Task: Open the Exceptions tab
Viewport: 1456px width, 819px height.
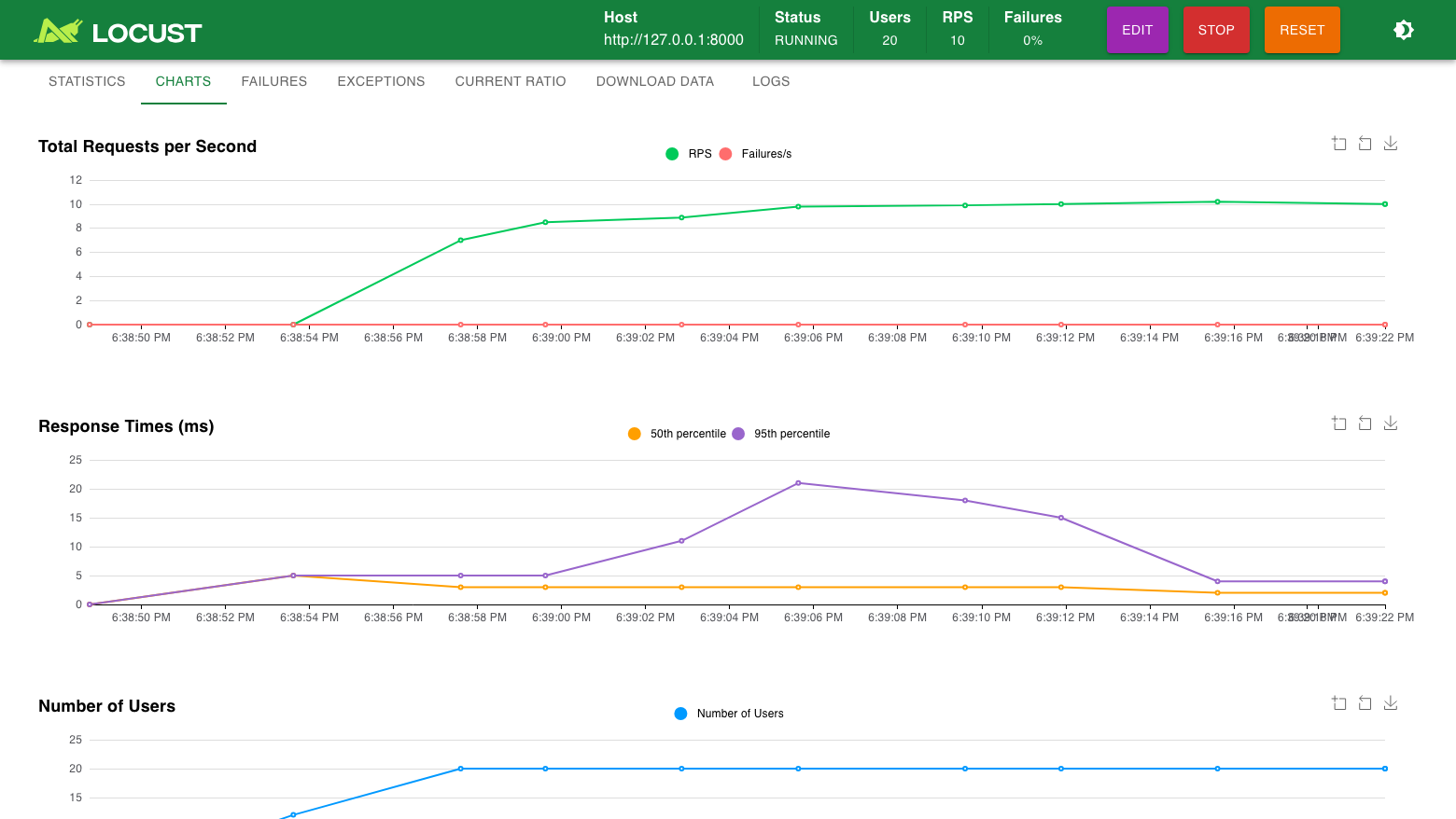Action: point(381,81)
